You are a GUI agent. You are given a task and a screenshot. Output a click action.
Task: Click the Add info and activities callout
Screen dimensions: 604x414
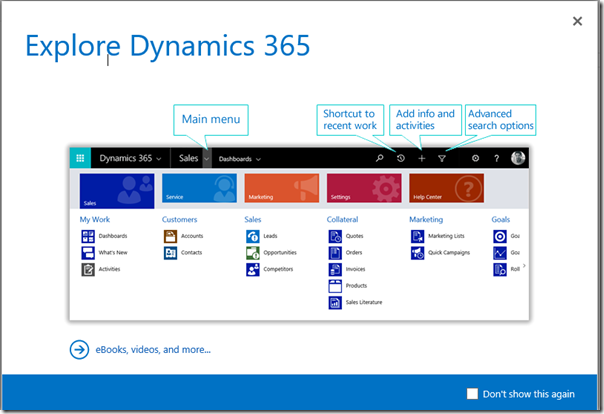[x=425, y=120]
